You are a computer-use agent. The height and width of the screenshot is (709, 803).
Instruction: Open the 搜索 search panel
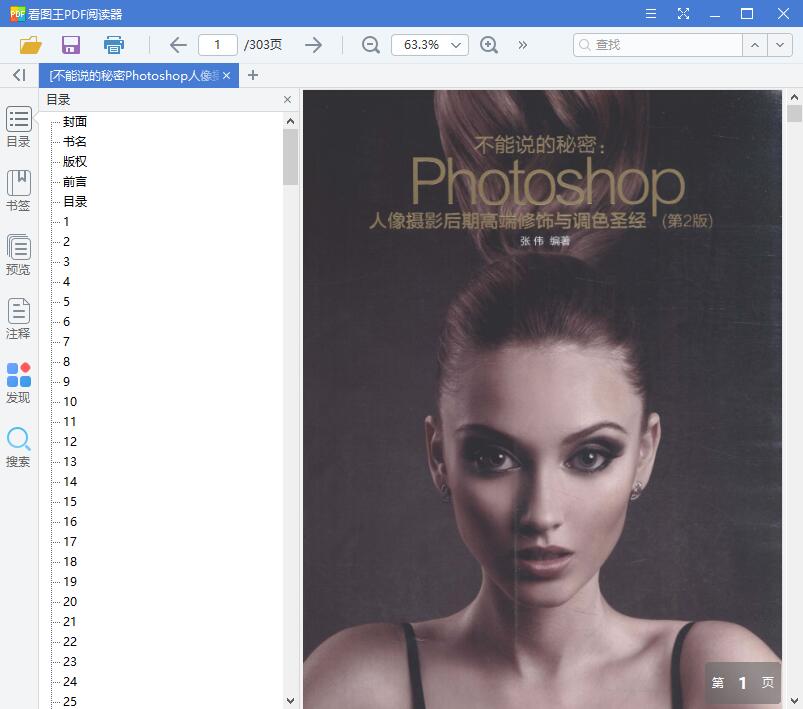(18, 447)
